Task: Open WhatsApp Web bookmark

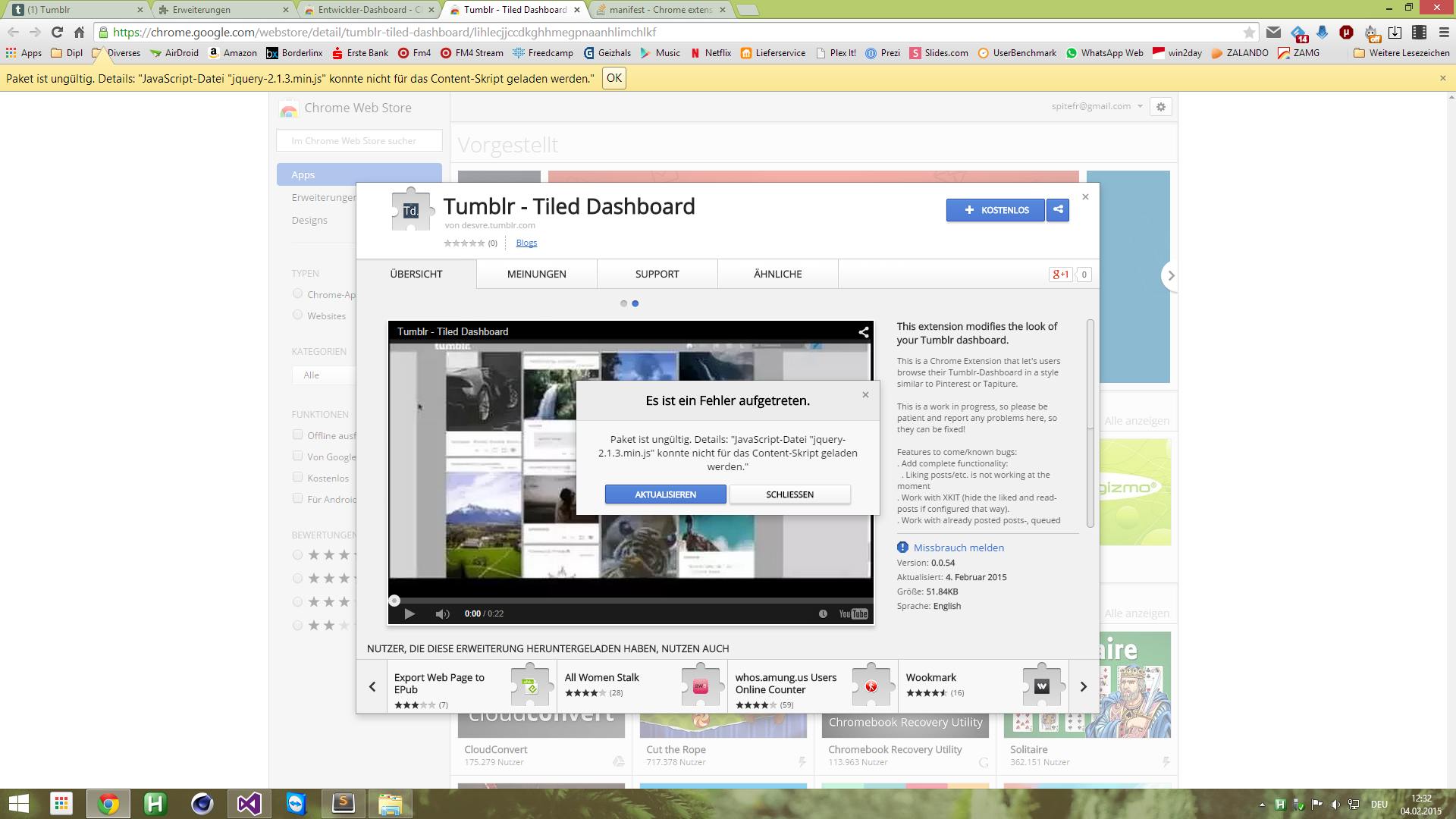Action: coord(1104,53)
